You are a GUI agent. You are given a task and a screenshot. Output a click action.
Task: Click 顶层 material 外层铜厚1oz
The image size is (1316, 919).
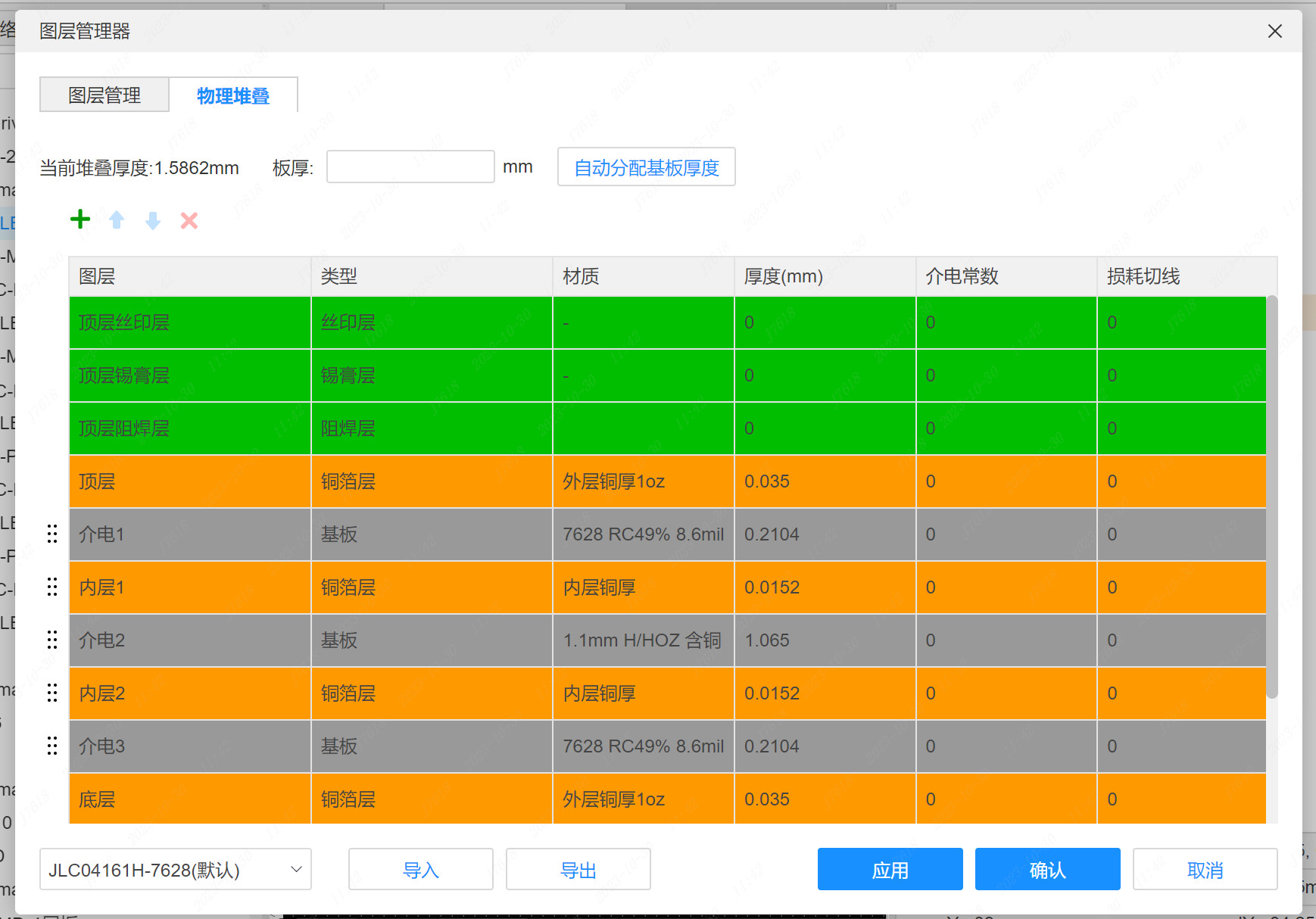tap(644, 481)
